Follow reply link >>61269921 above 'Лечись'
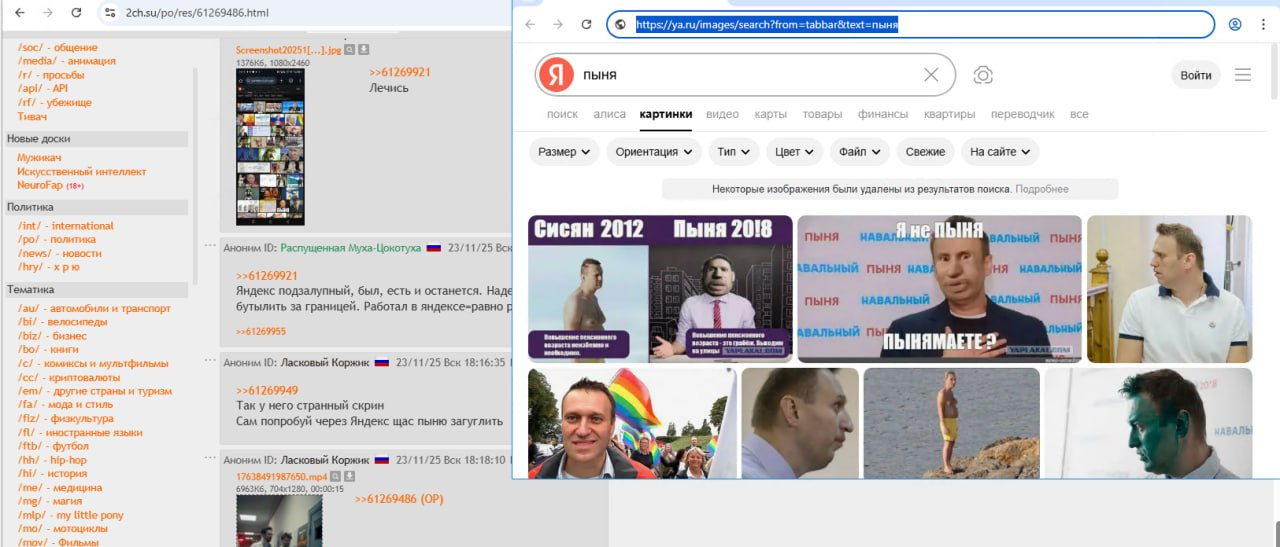This screenshot has width=1280, height=547. coord(400,72)
